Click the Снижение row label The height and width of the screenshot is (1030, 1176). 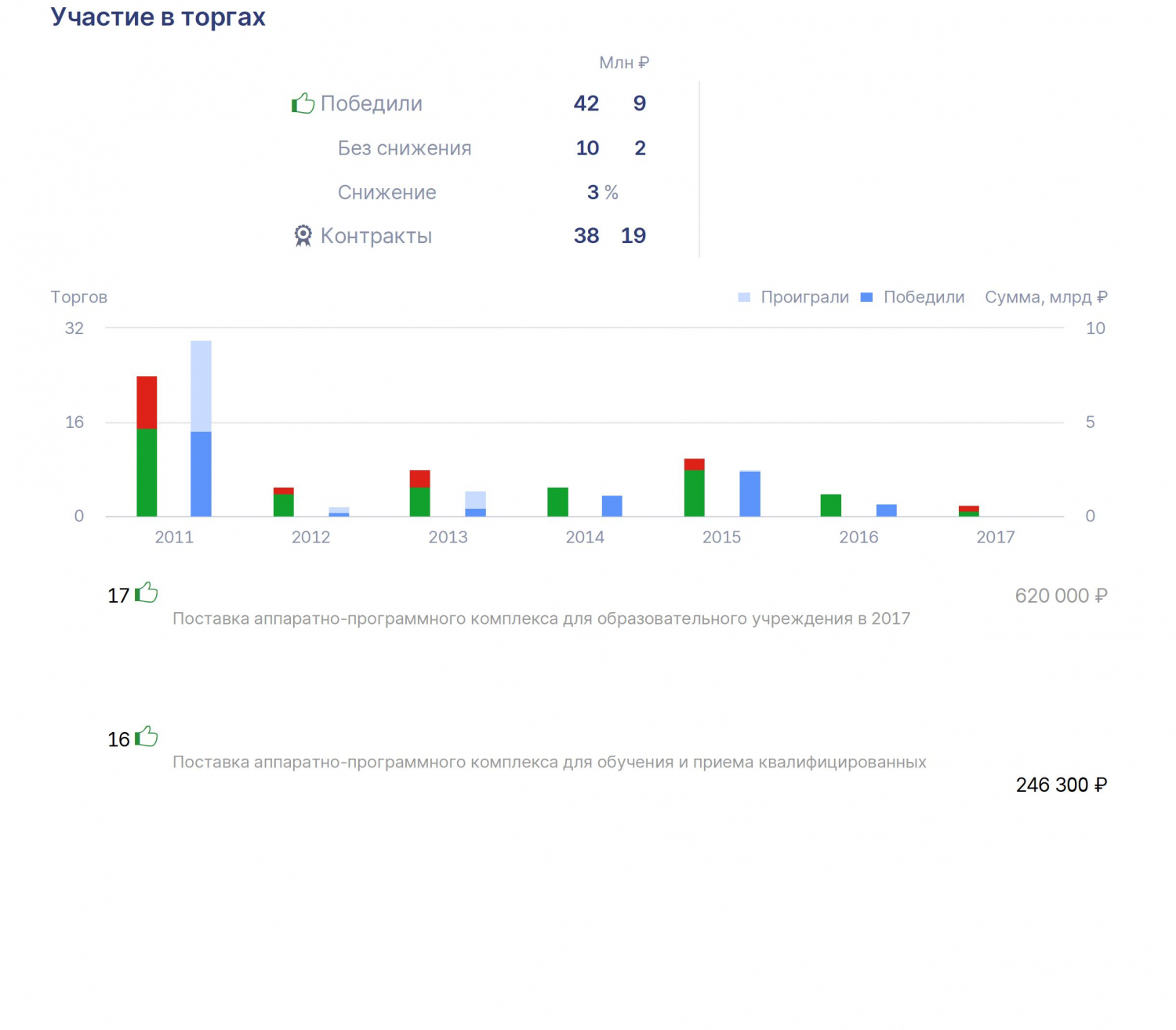[x=387, y=193]
